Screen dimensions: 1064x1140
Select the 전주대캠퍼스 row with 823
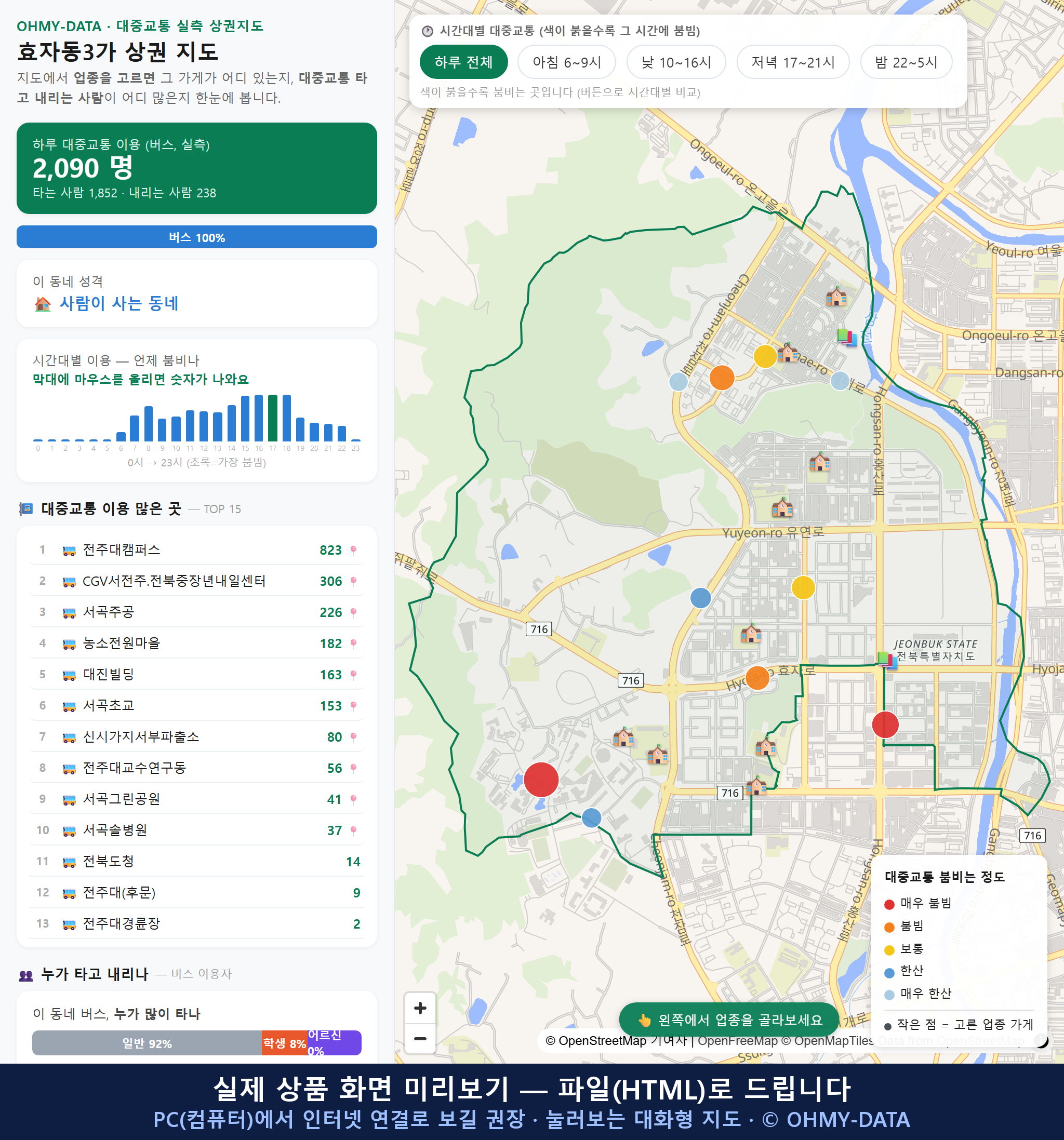tap(197, 550)
